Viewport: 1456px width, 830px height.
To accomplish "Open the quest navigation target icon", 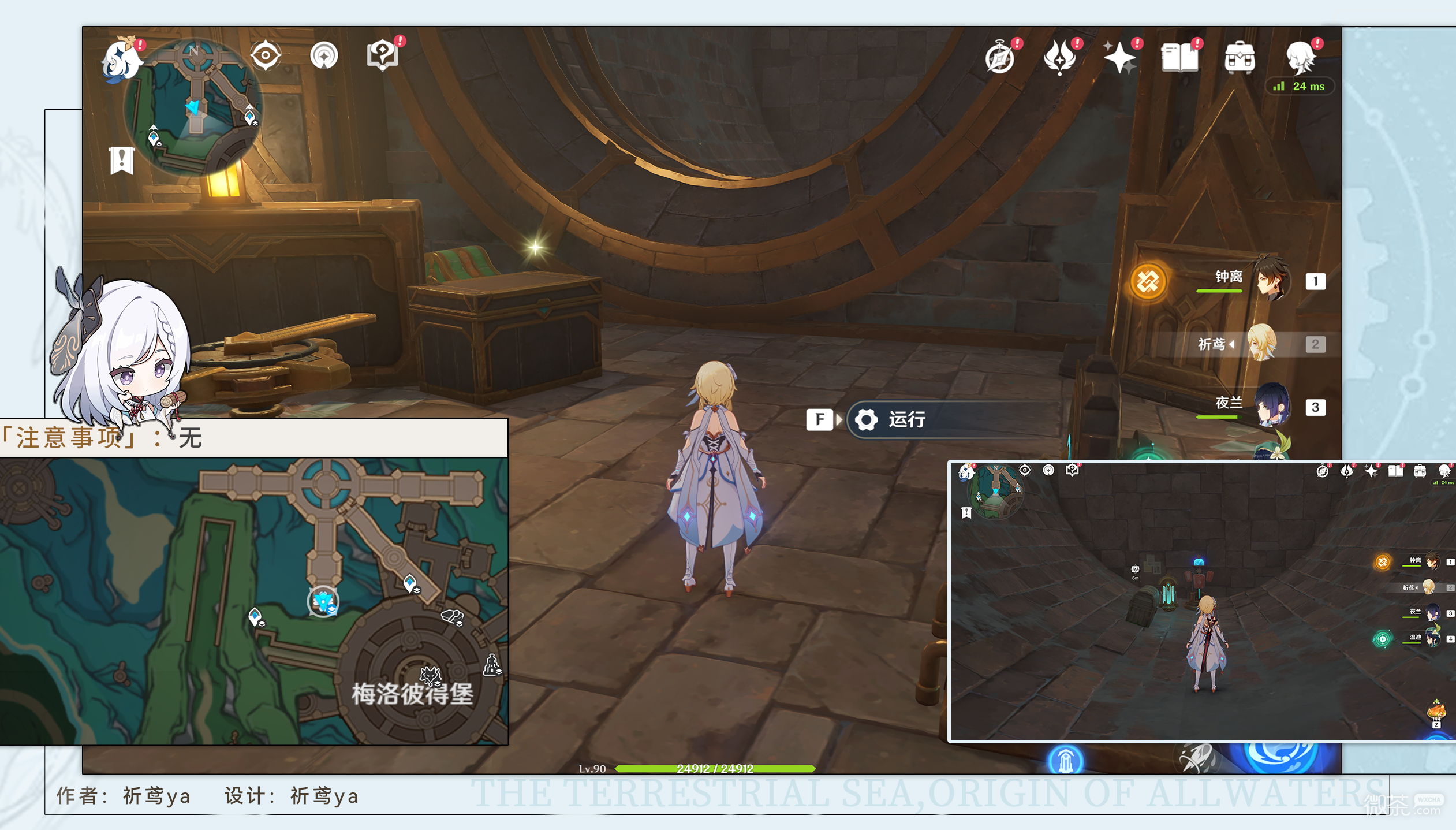I will click(x=266, y=55).
